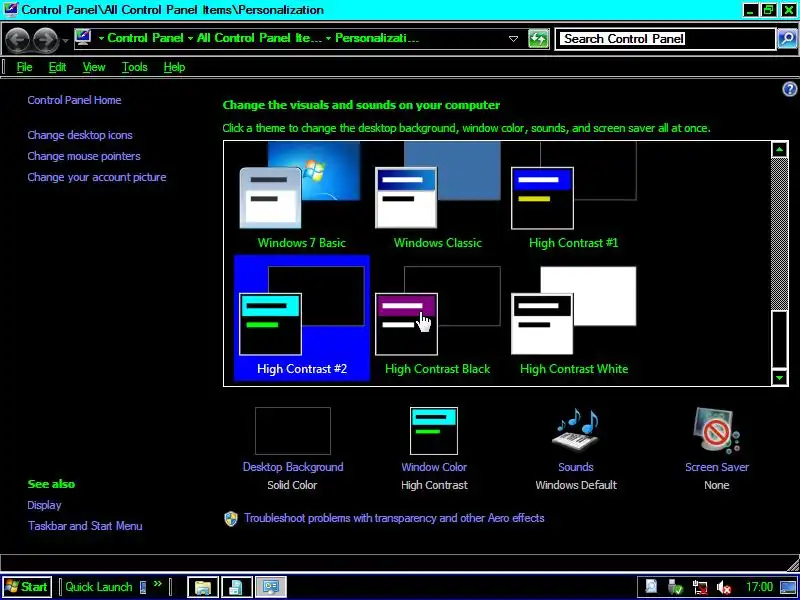The image size is (800, 600).
Task: Click the Safely Remove Hardware tray icon
Action: (x=675, y=587)
